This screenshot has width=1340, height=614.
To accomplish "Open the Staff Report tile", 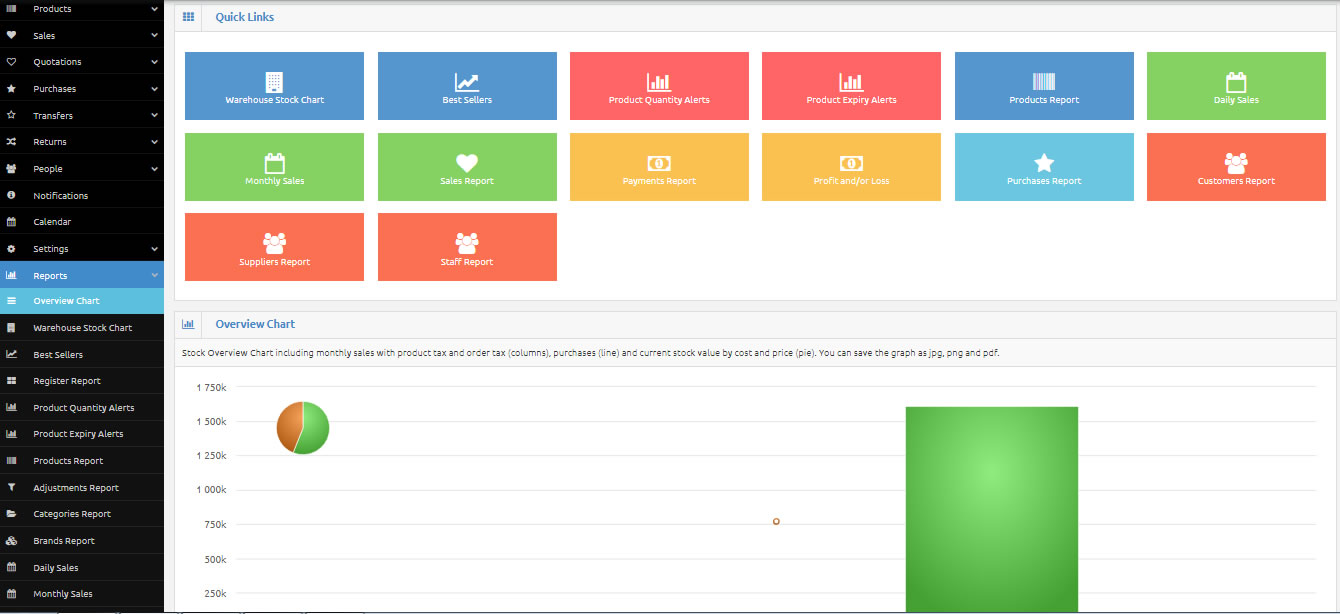I will coord(467,249).
